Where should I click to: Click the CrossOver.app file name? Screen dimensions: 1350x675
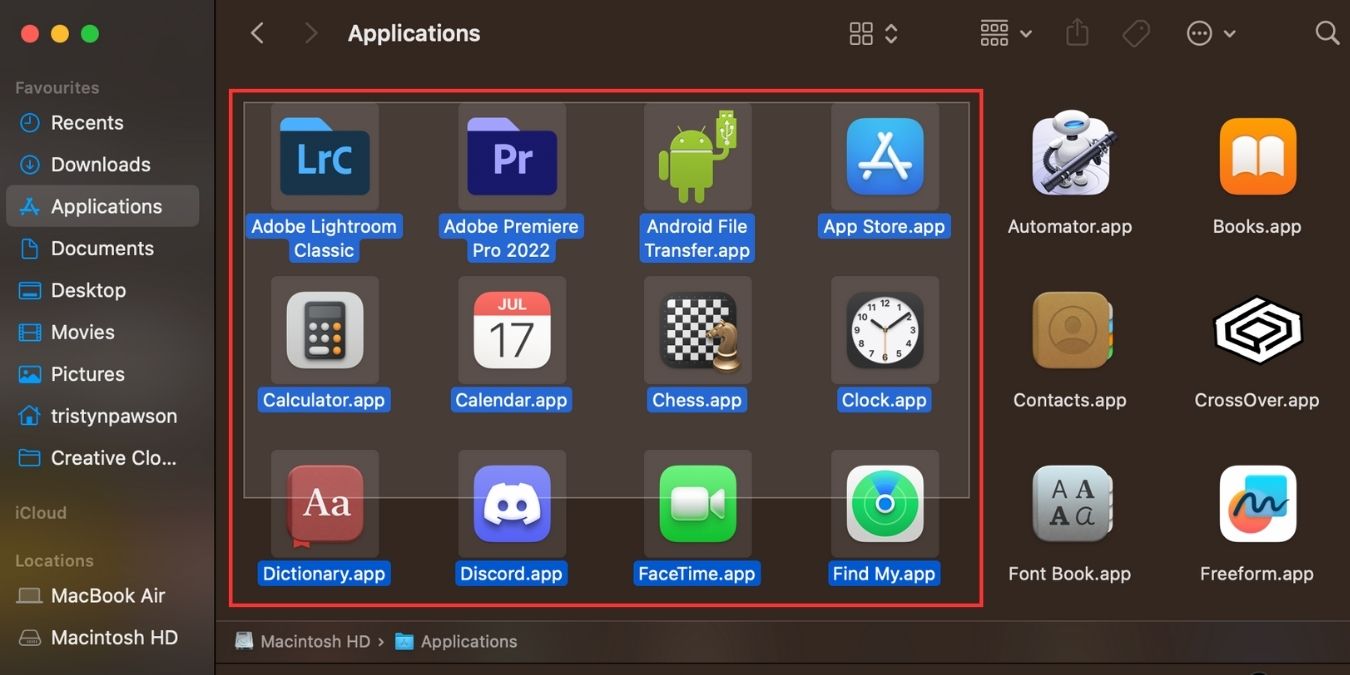click(x=1257, y=400)
